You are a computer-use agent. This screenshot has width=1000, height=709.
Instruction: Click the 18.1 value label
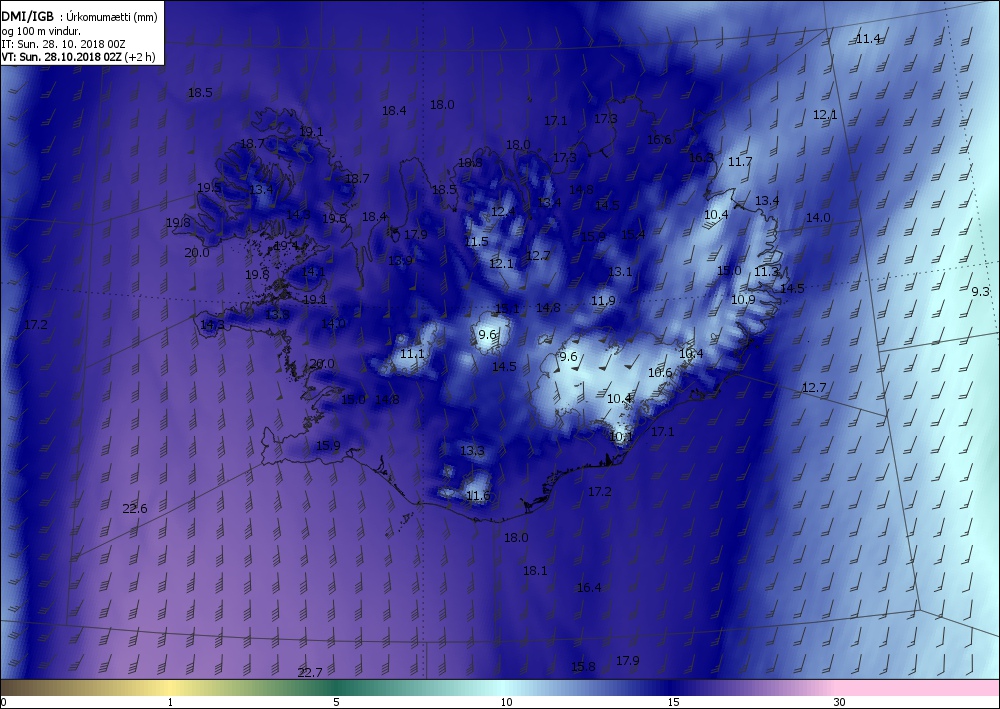click(534, 570)
